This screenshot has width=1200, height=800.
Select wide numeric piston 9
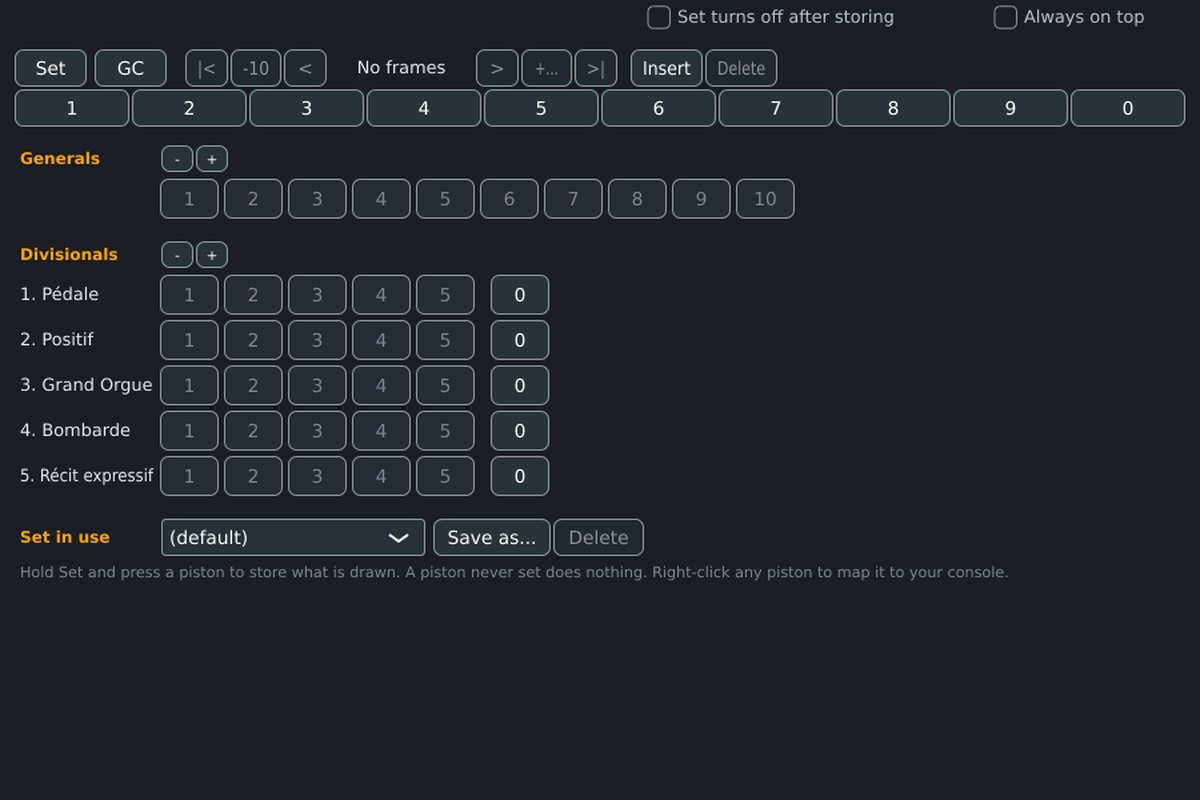click(x=1010, y=108)
